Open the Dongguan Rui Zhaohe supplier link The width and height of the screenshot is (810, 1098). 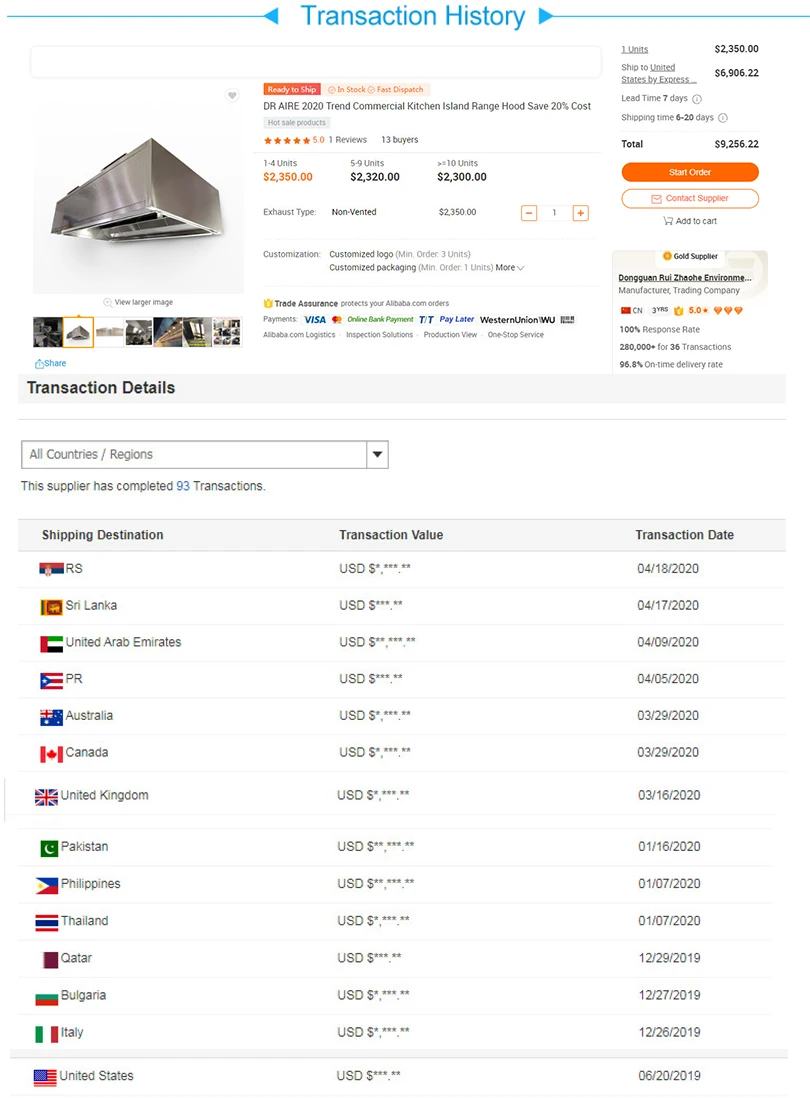[x=685, y=277]
